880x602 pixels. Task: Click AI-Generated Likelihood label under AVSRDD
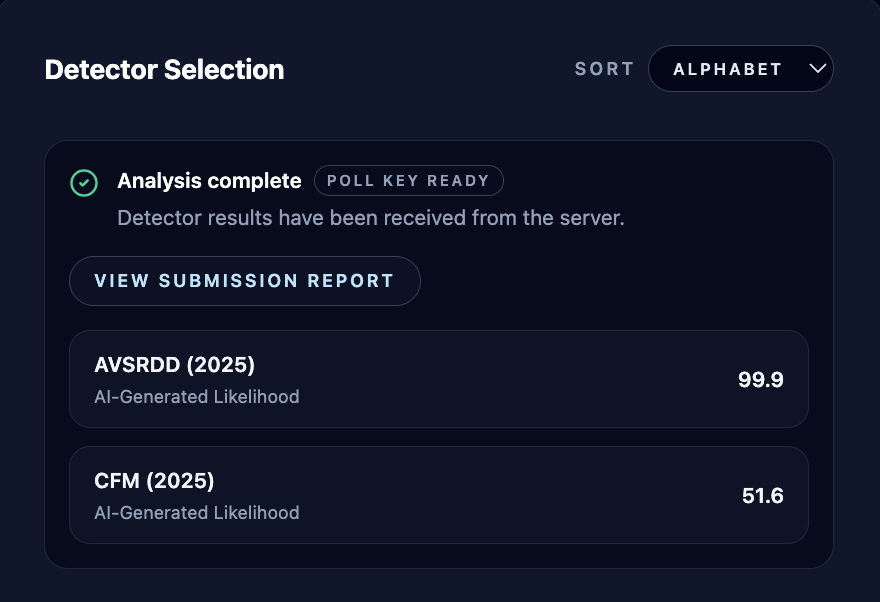point(197,397)
